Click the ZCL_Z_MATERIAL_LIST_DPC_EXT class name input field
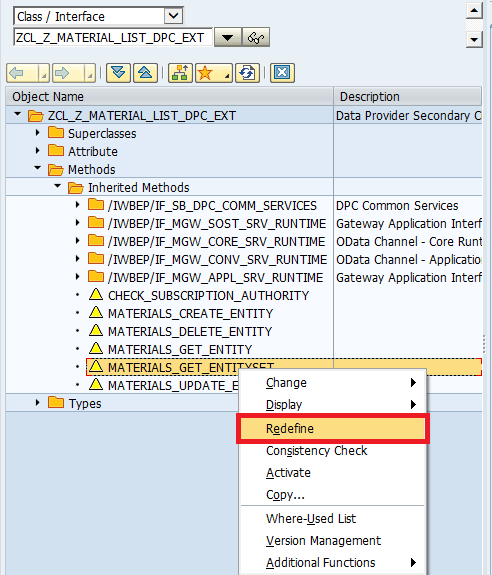Image resolution: width=492 pixels, height=575 pixels. click(x=113, y=37)
